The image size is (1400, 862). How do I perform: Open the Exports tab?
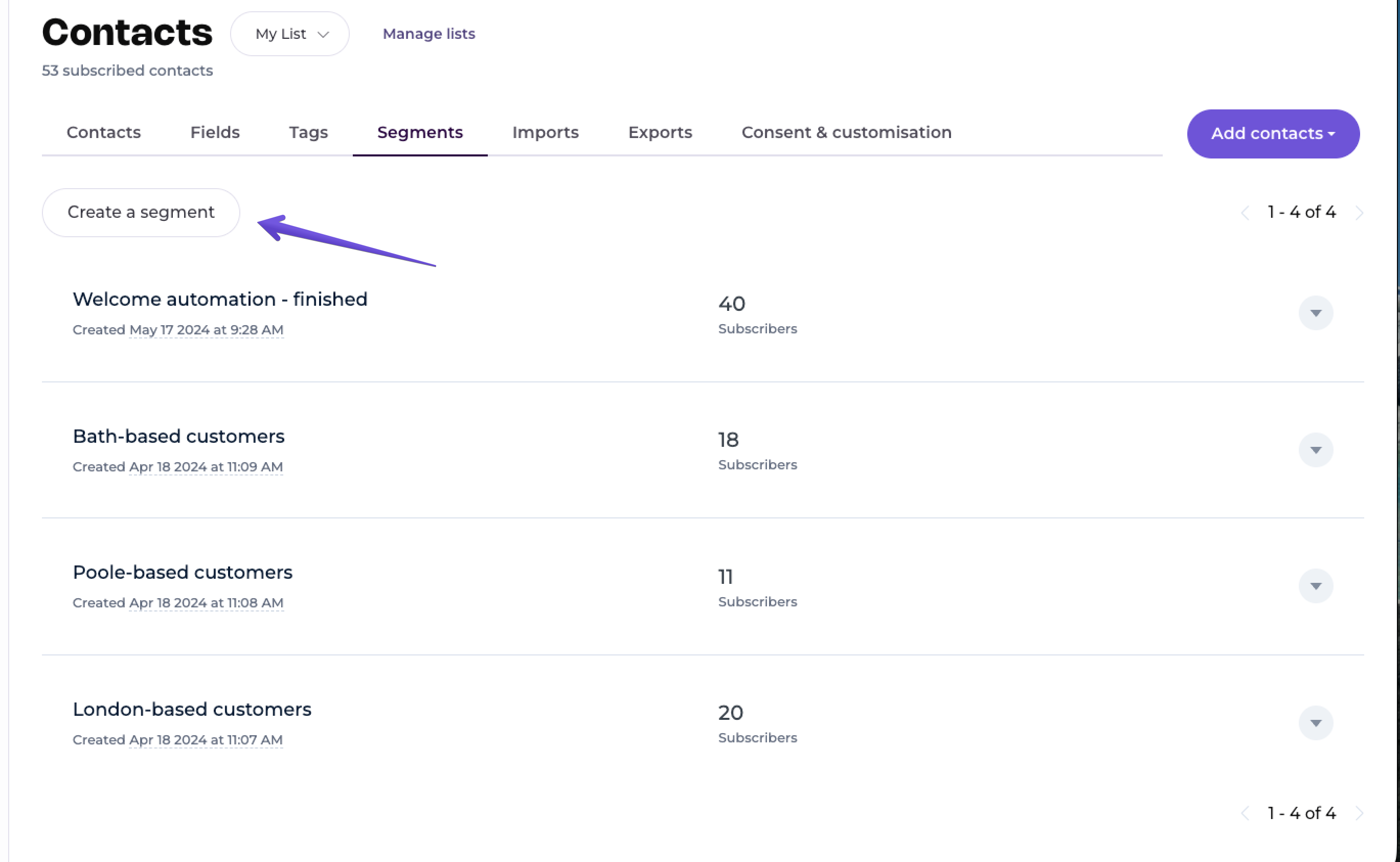tap(660, 132)
